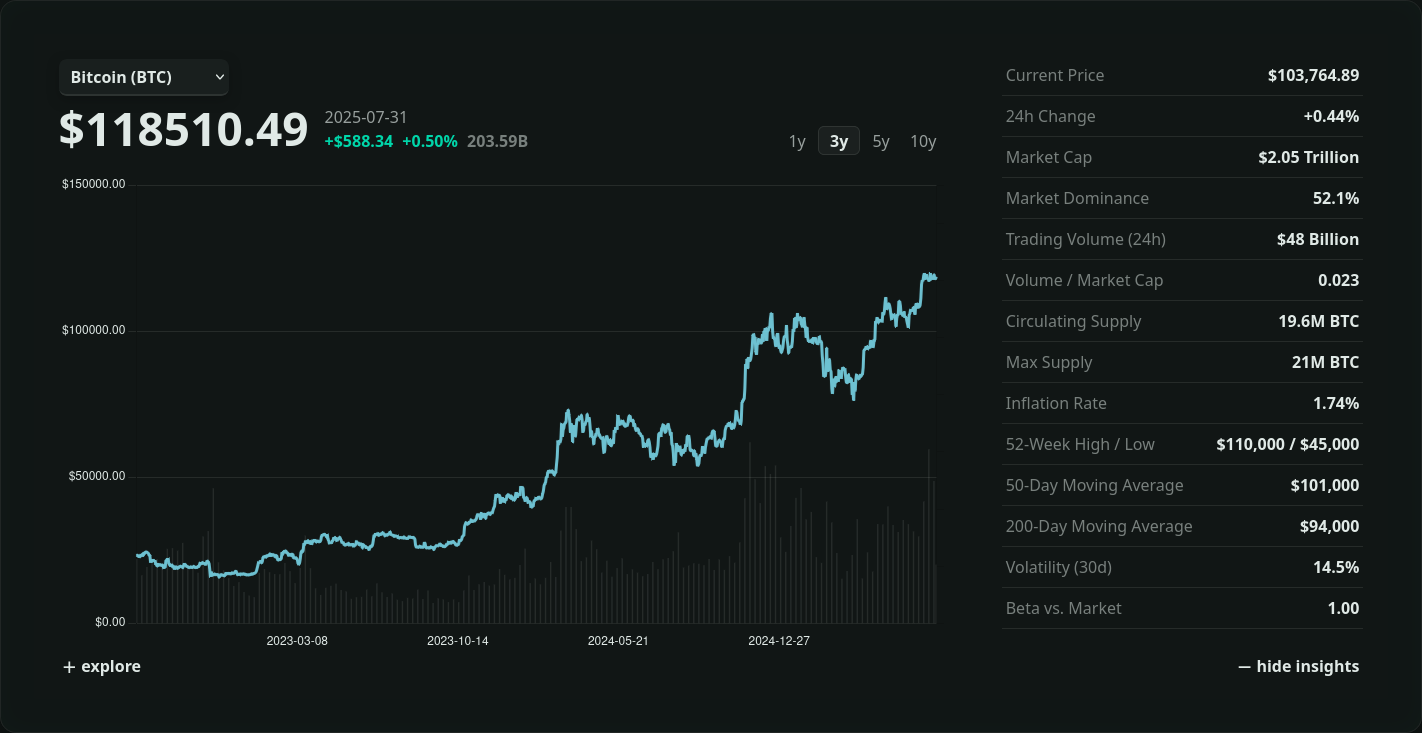The height and width of the screenshot is (733, 1422).
Task: Click the 2023-10-14 x-axis date label
Action: pos(457,641)
